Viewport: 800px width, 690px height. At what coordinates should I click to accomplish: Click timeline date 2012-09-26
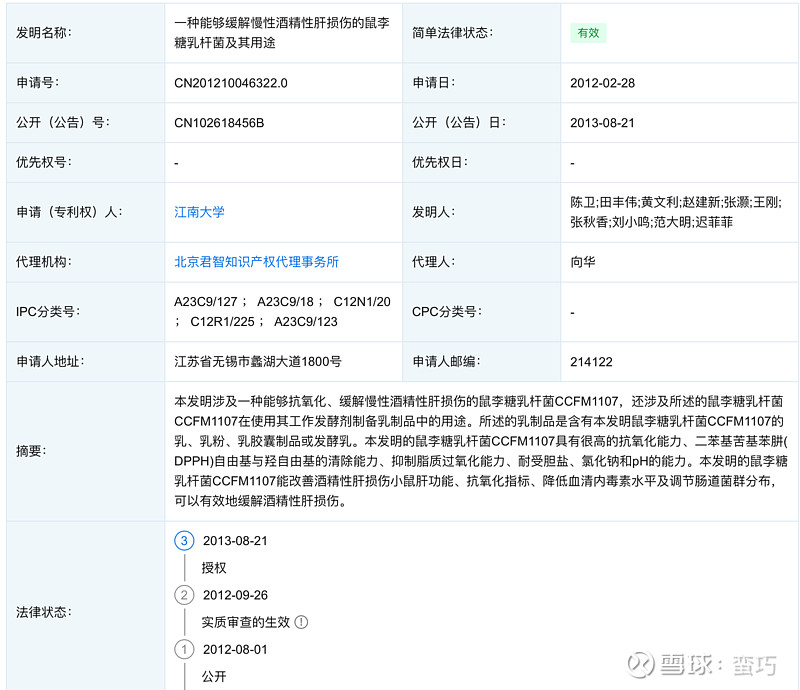point(235,595)
